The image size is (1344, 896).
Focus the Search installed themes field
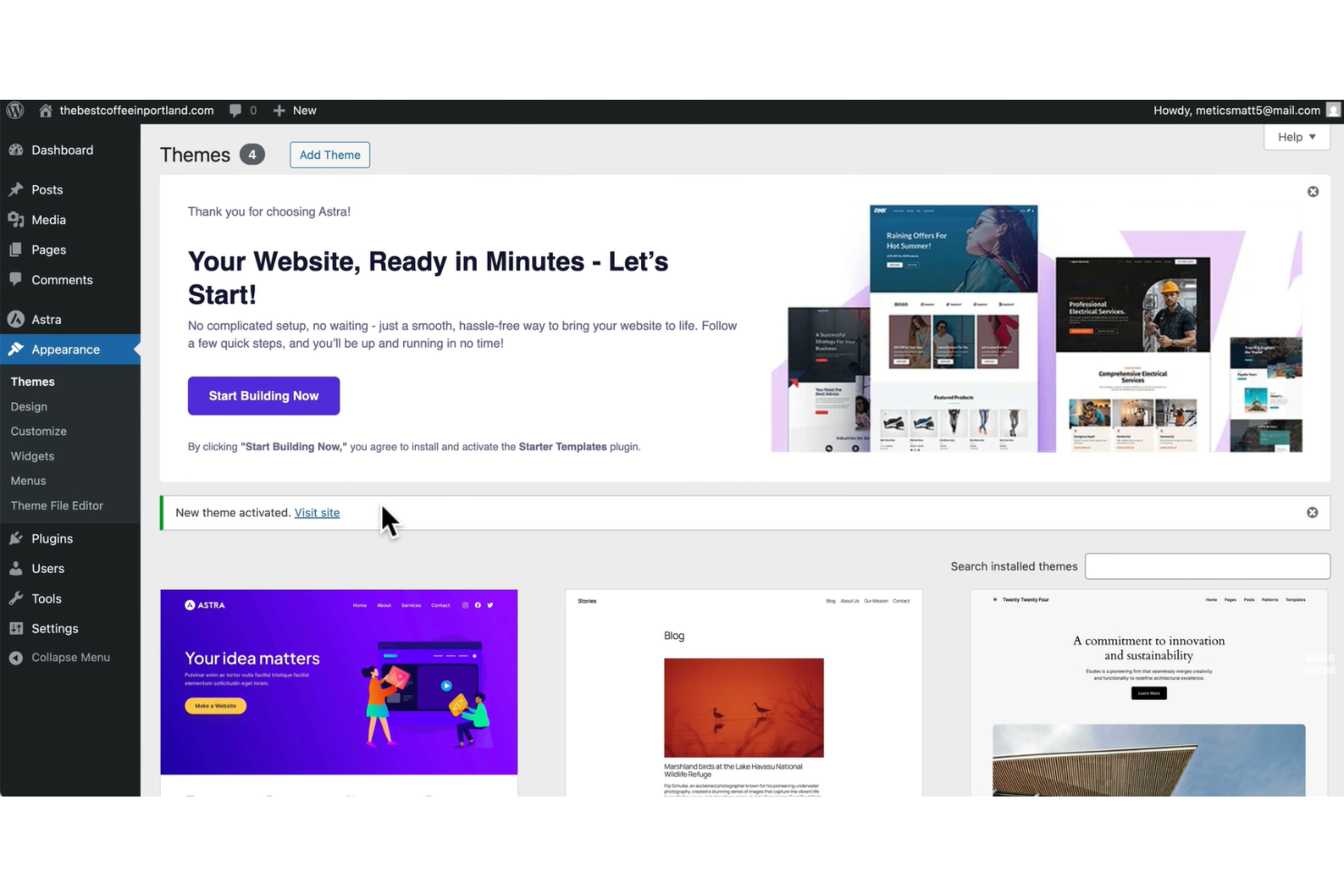click(1207, 566)
